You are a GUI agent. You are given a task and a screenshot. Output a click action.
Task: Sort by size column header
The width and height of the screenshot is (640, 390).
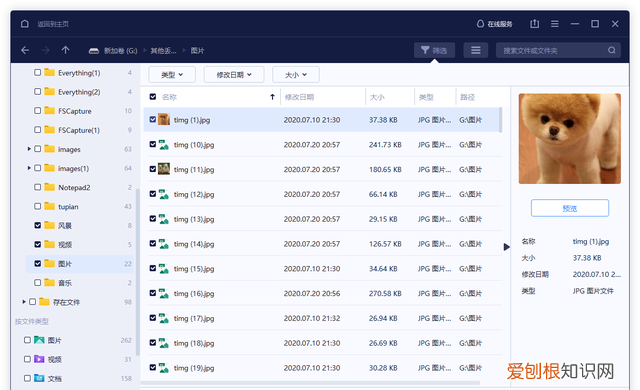[x=377, y=97]
